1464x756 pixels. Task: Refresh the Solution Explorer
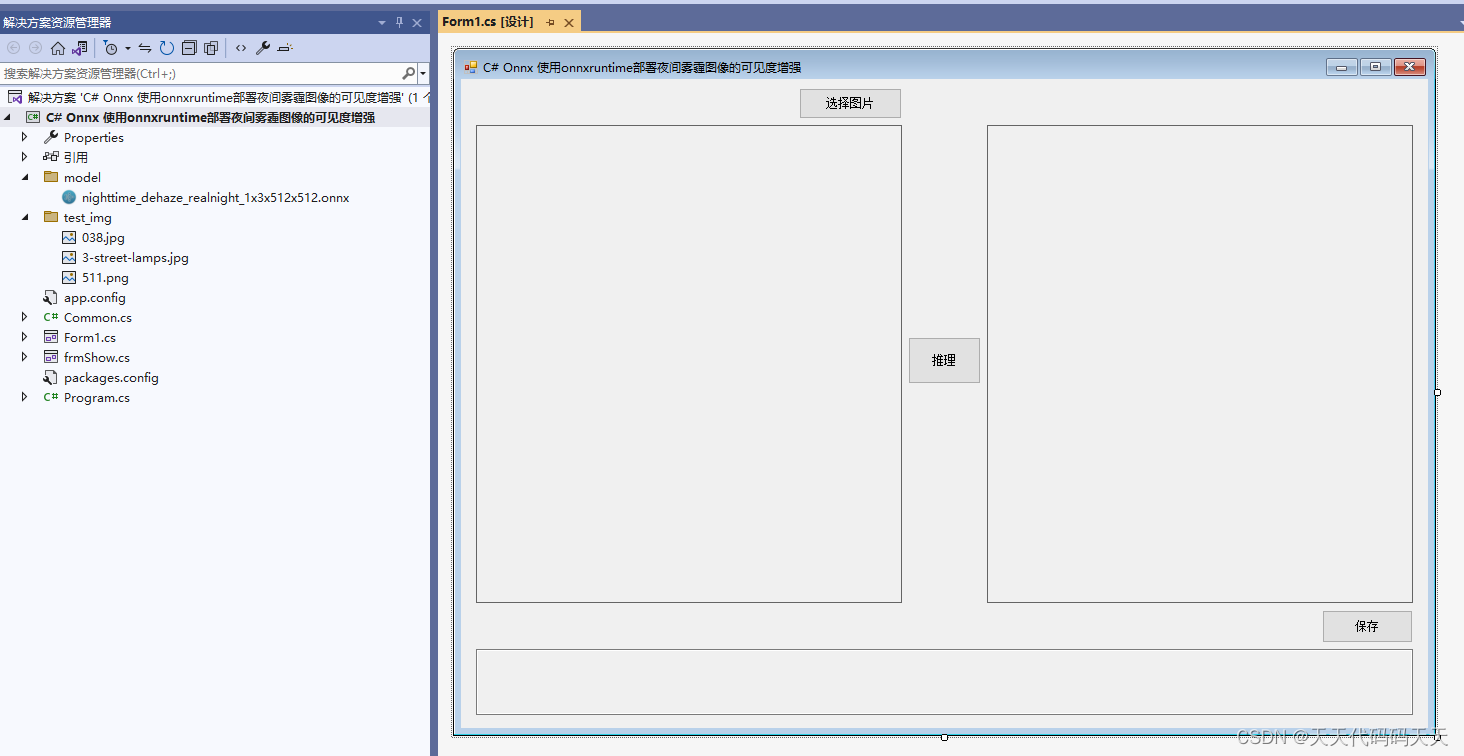click(167, 48)
